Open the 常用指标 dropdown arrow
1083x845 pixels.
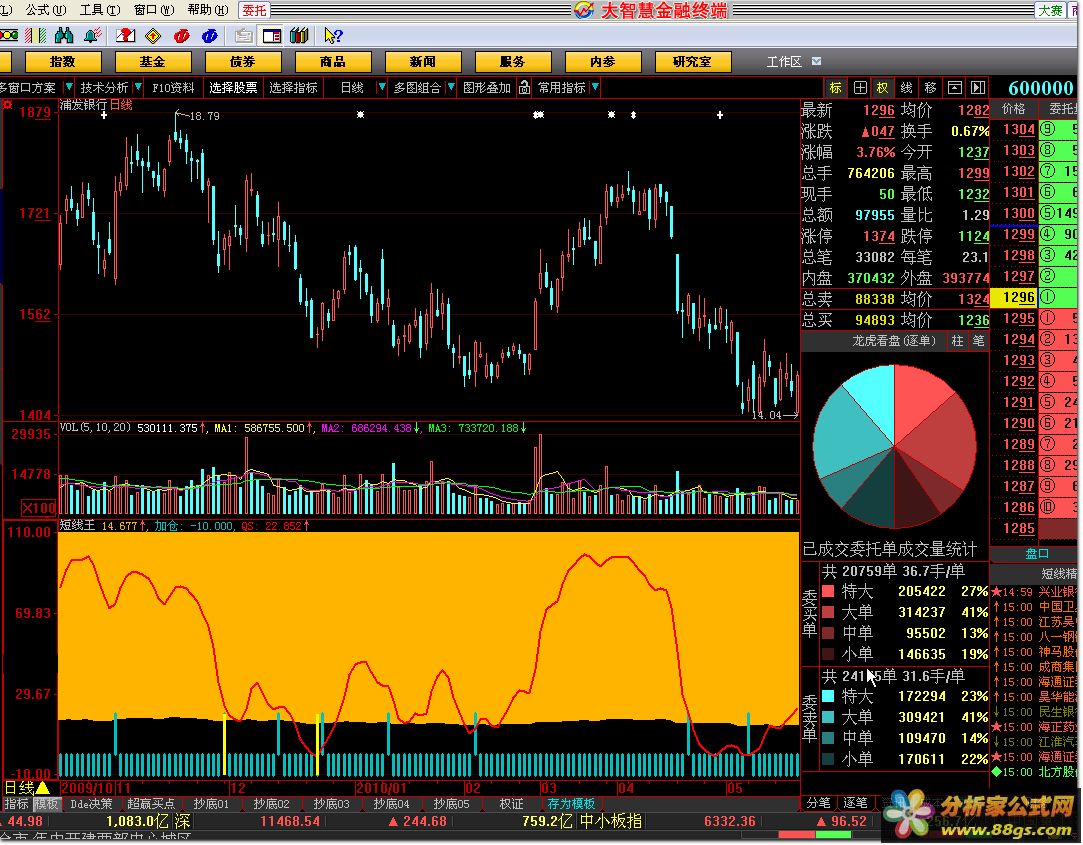[595, 88]
